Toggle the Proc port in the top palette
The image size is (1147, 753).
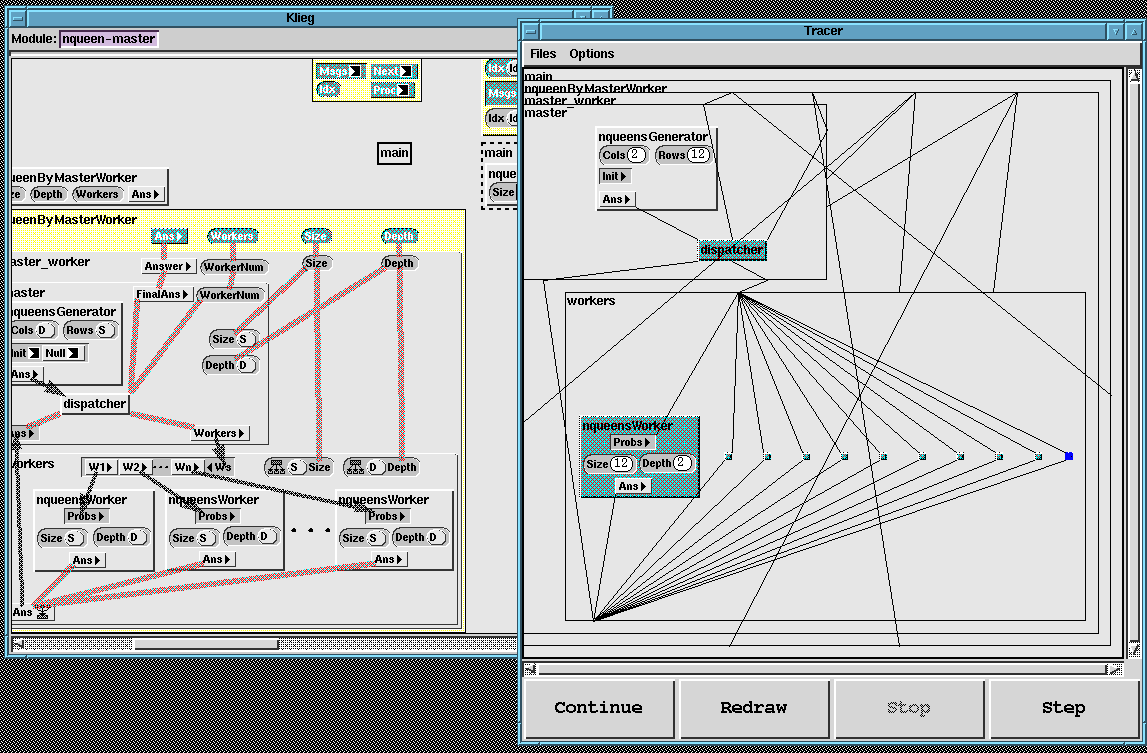[393, 90]
